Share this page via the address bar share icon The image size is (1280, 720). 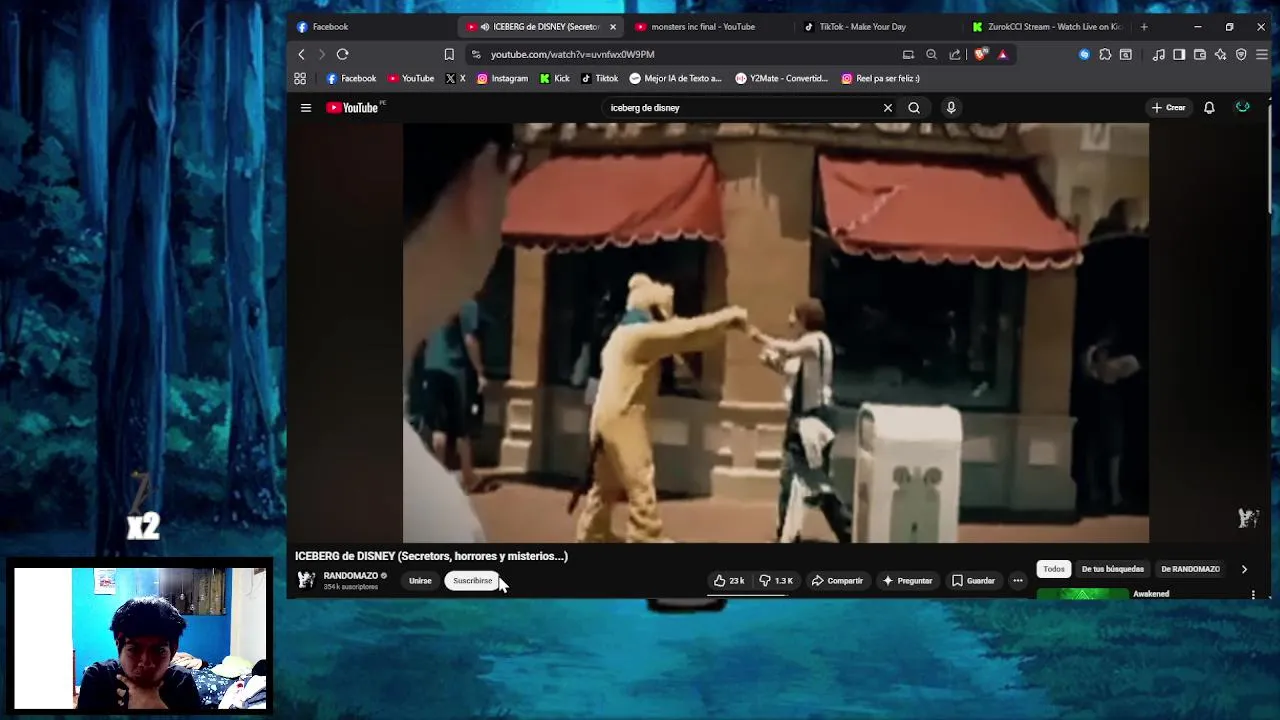(955, 54)
